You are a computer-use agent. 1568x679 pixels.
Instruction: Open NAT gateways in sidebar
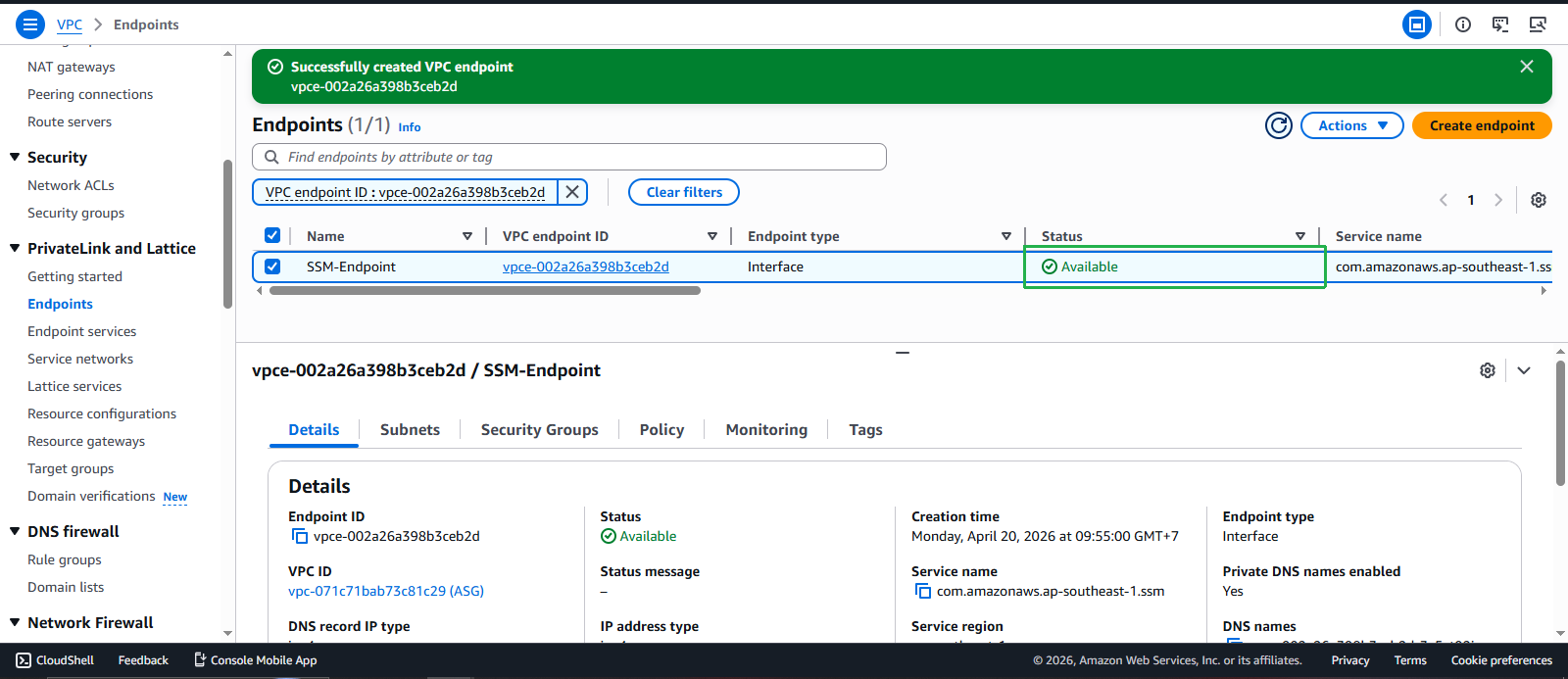pyautogui.click(x=72, y=67)
